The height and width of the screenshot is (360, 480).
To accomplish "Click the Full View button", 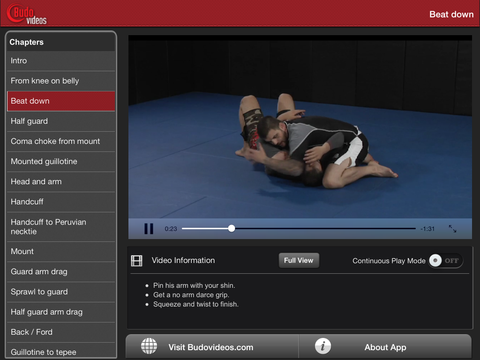I will click(299, 260).
